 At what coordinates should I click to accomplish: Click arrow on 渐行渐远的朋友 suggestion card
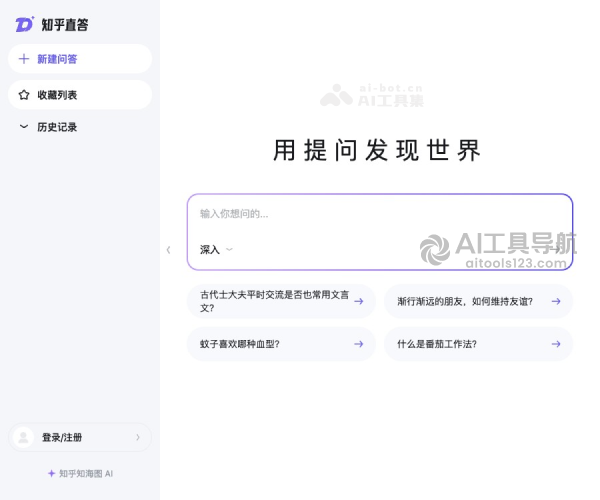coord(556,301)
